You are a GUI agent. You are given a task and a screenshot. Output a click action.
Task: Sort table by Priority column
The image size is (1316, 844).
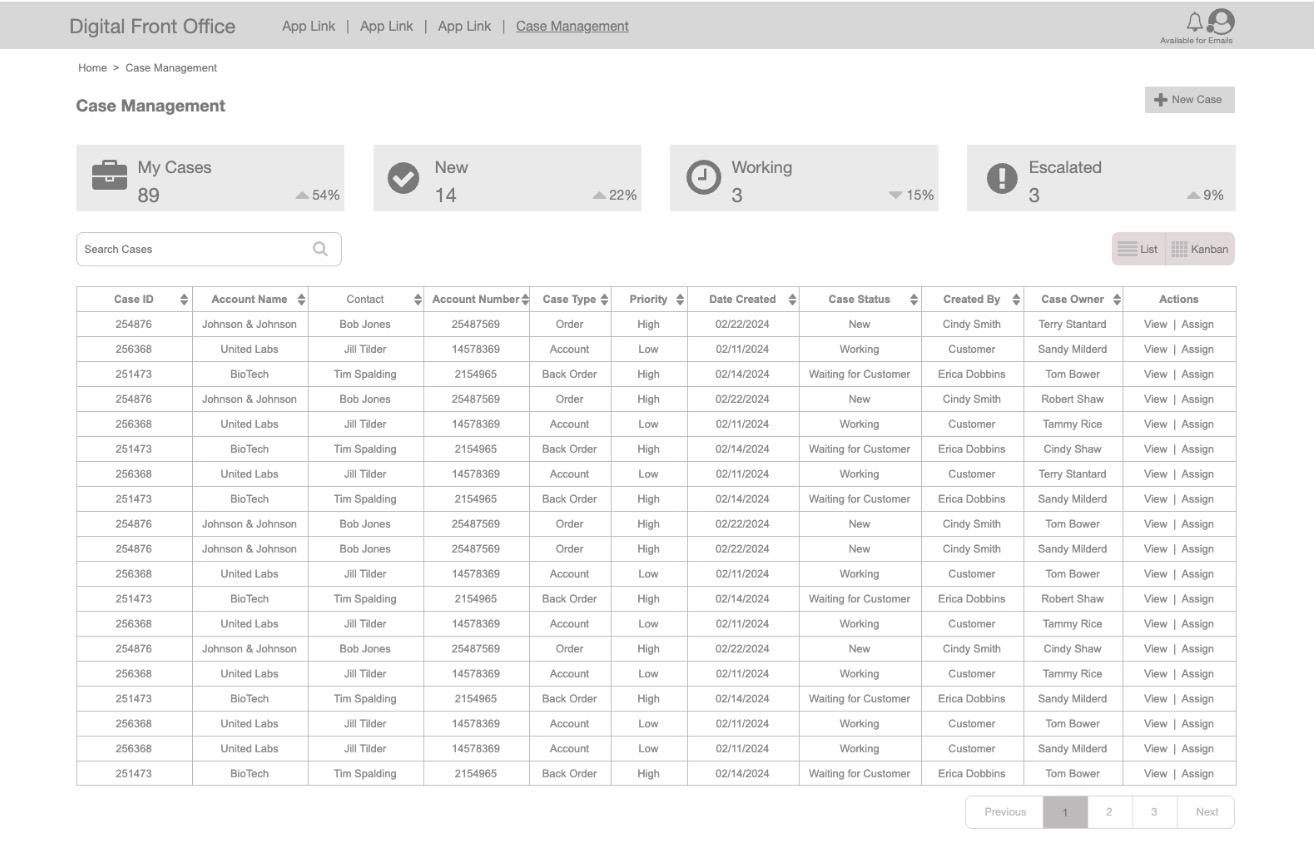pos(680,300)
